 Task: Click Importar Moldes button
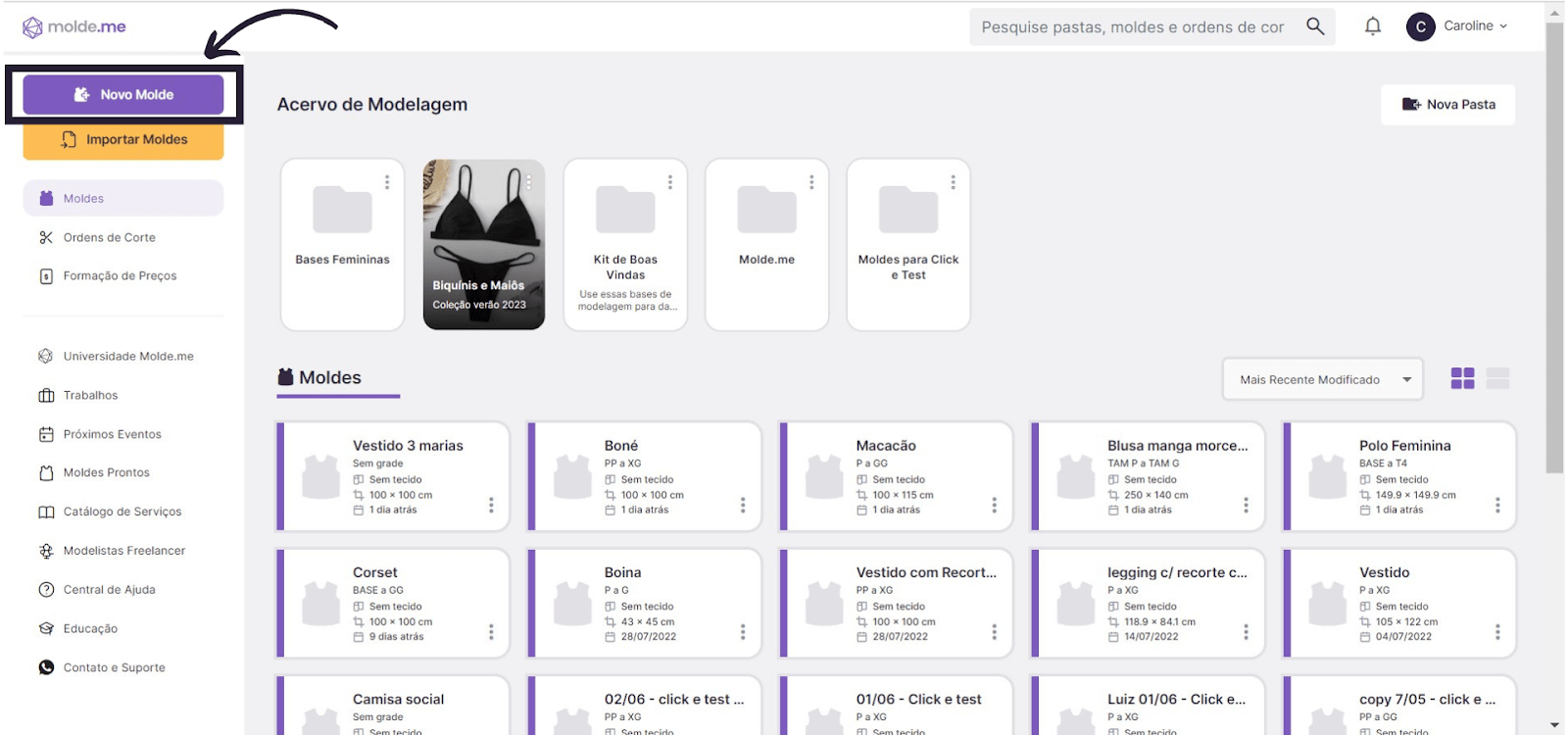(x=123, y=139)
